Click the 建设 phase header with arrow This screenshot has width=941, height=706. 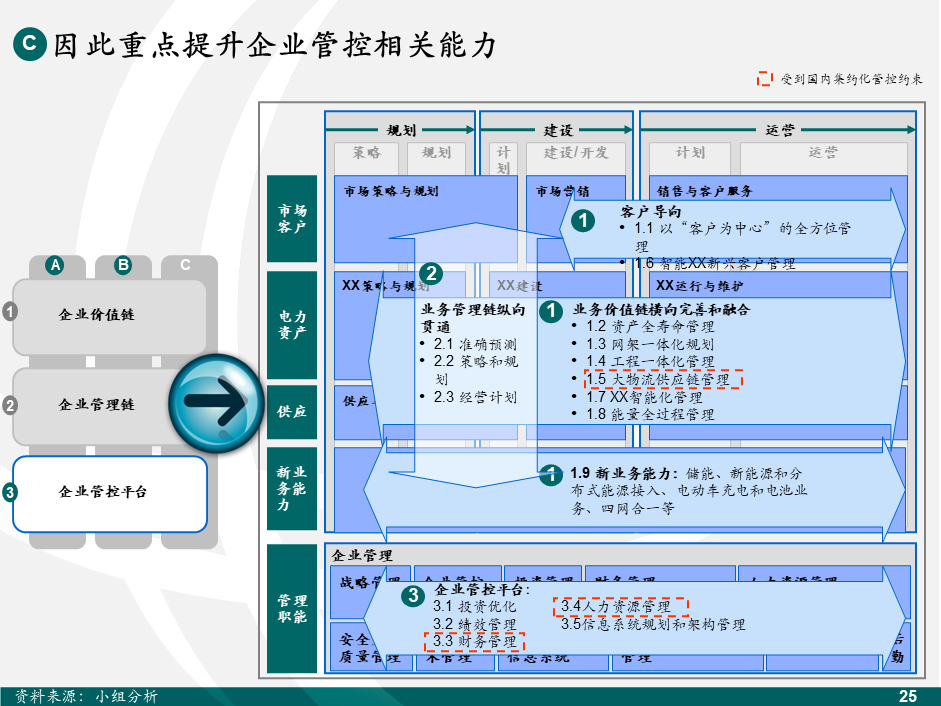(x=558, y=130)
